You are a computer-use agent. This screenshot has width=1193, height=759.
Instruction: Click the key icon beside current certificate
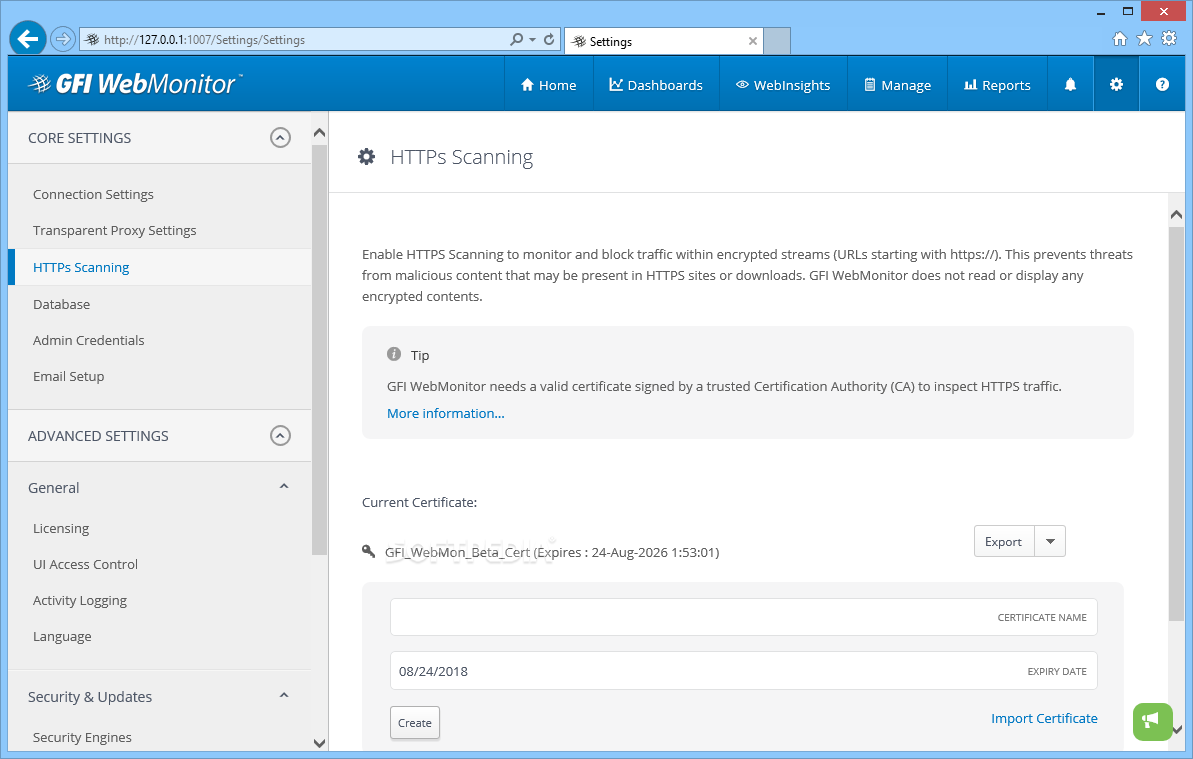click(368, 551)
